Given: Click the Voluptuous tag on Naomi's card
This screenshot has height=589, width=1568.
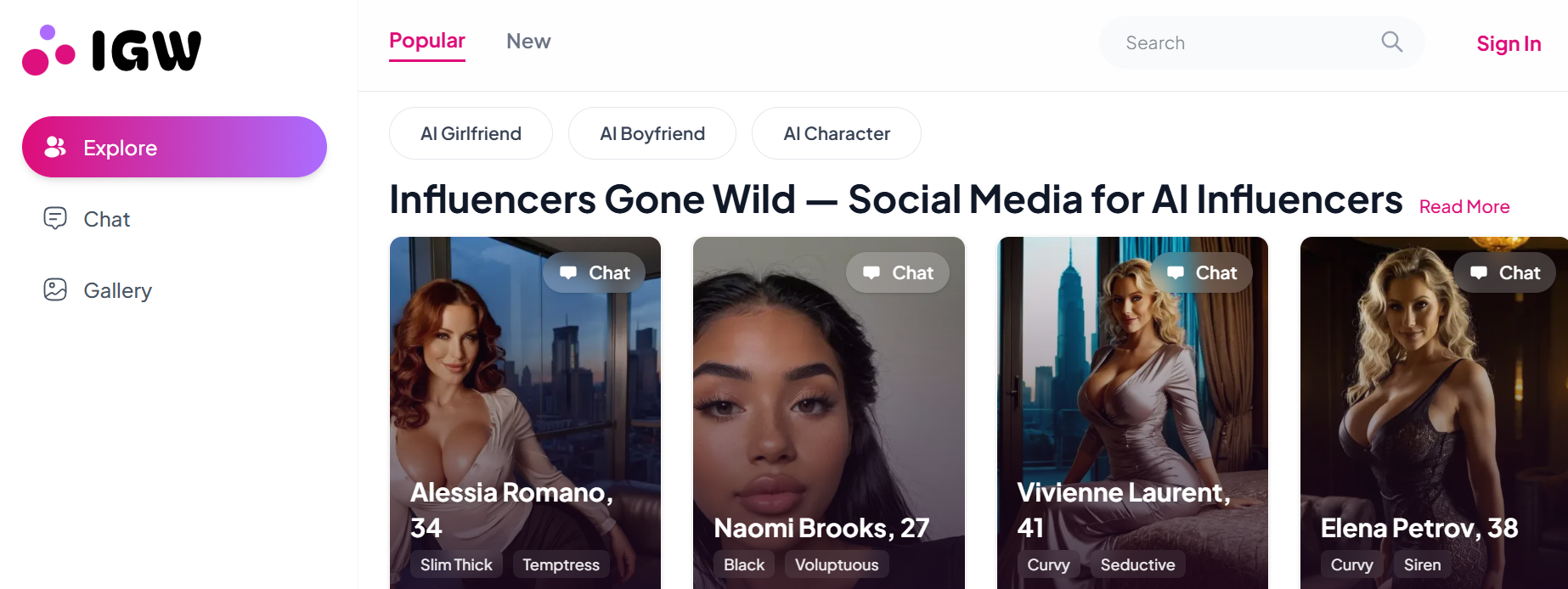Looking at the screenshot, I should 836,564.
